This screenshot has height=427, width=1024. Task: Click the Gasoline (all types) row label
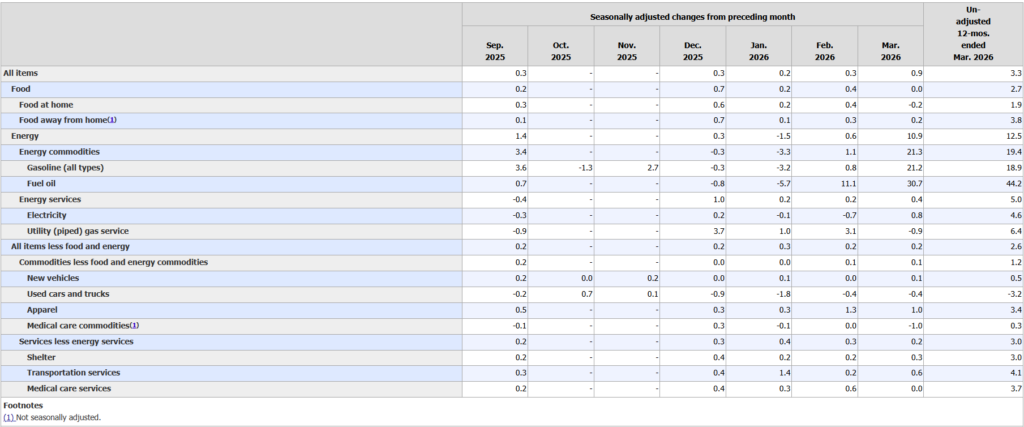65,167
